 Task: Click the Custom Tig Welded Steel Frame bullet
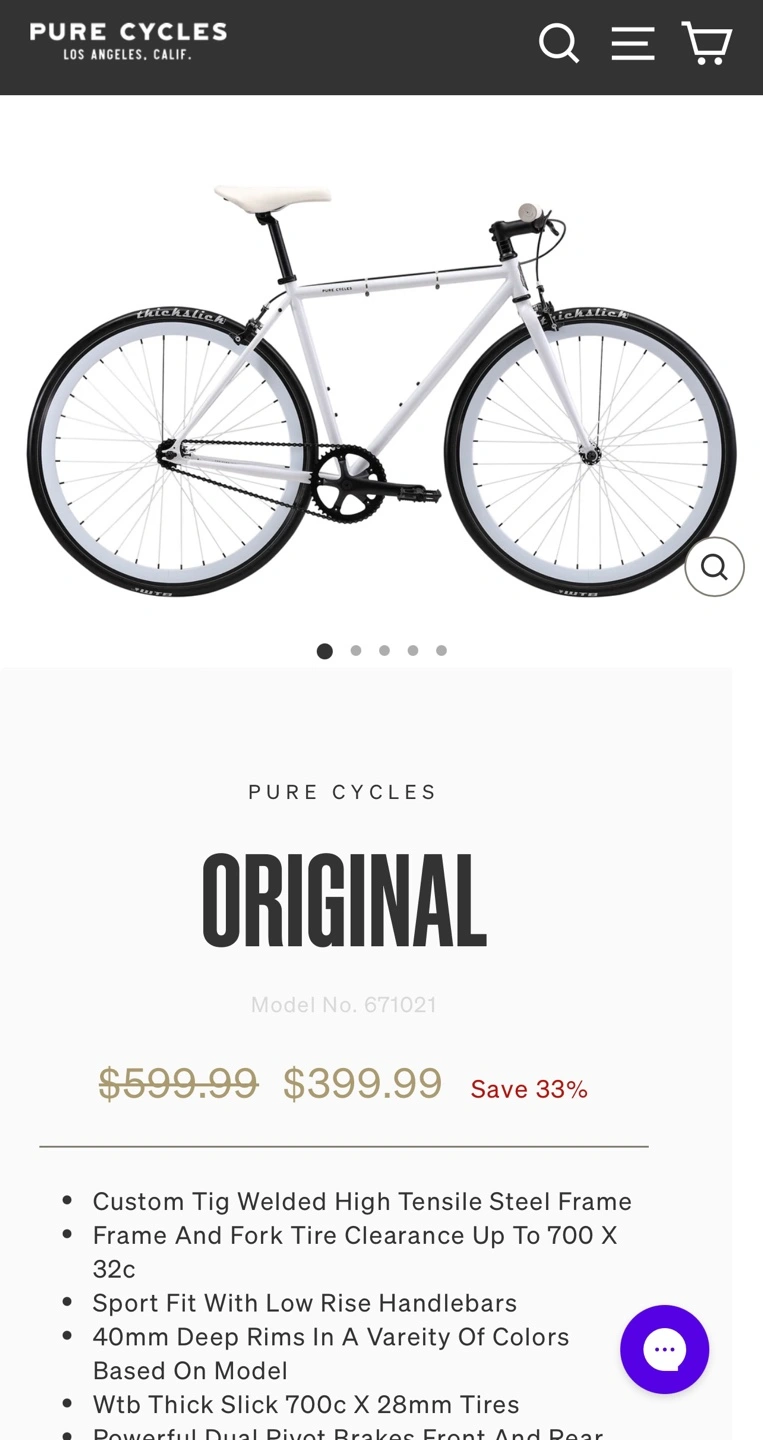coord(362,1201)
